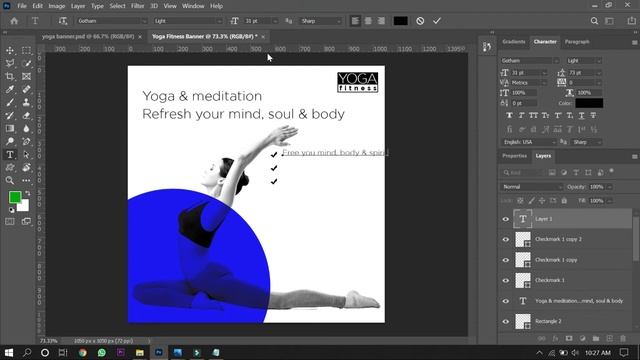Select the Horizontal Type tool

(x=10, y=155)
